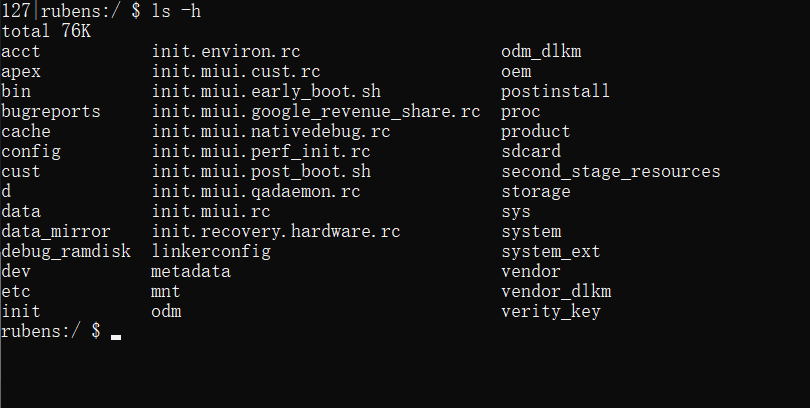The height and width of the screenshot is (408, 810).
Task: Click the system_ext directory name
Action: [551, 251]
